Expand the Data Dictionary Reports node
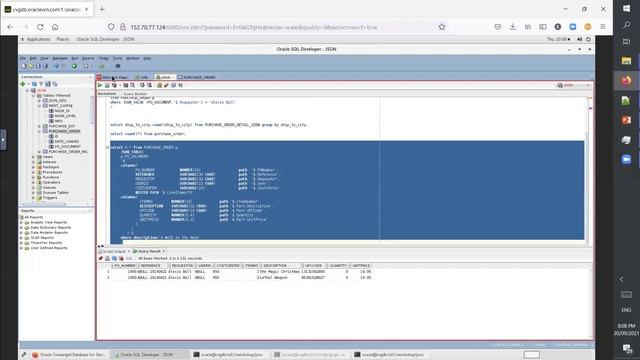Image resolution: width=640 pixels, height=360 pixels. (x=21, y=227)
